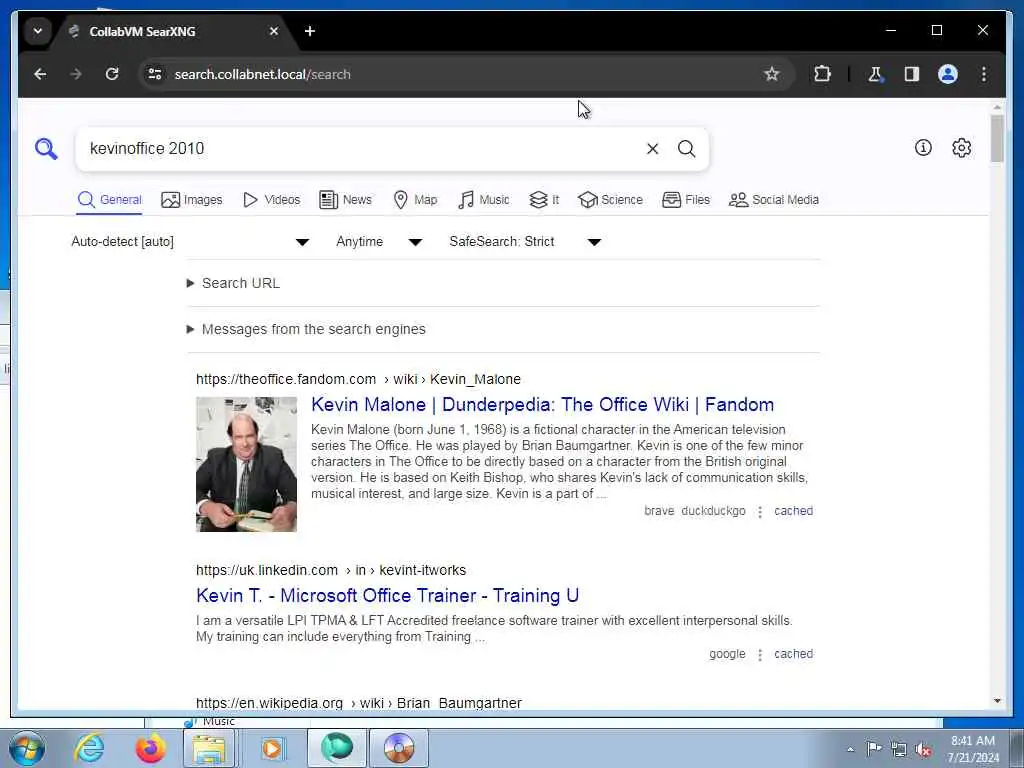This screenshot has height=768, width=1024.
Task: Open the network tray icon
Action: 899,749
